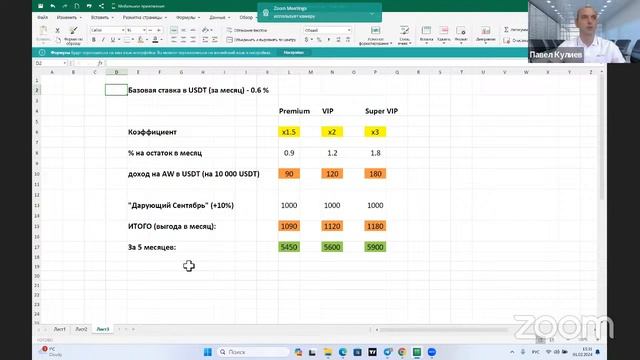640x360 pixels.
Task: Click the AutoSum sigma icon
Action: click(x=506, y=29)
